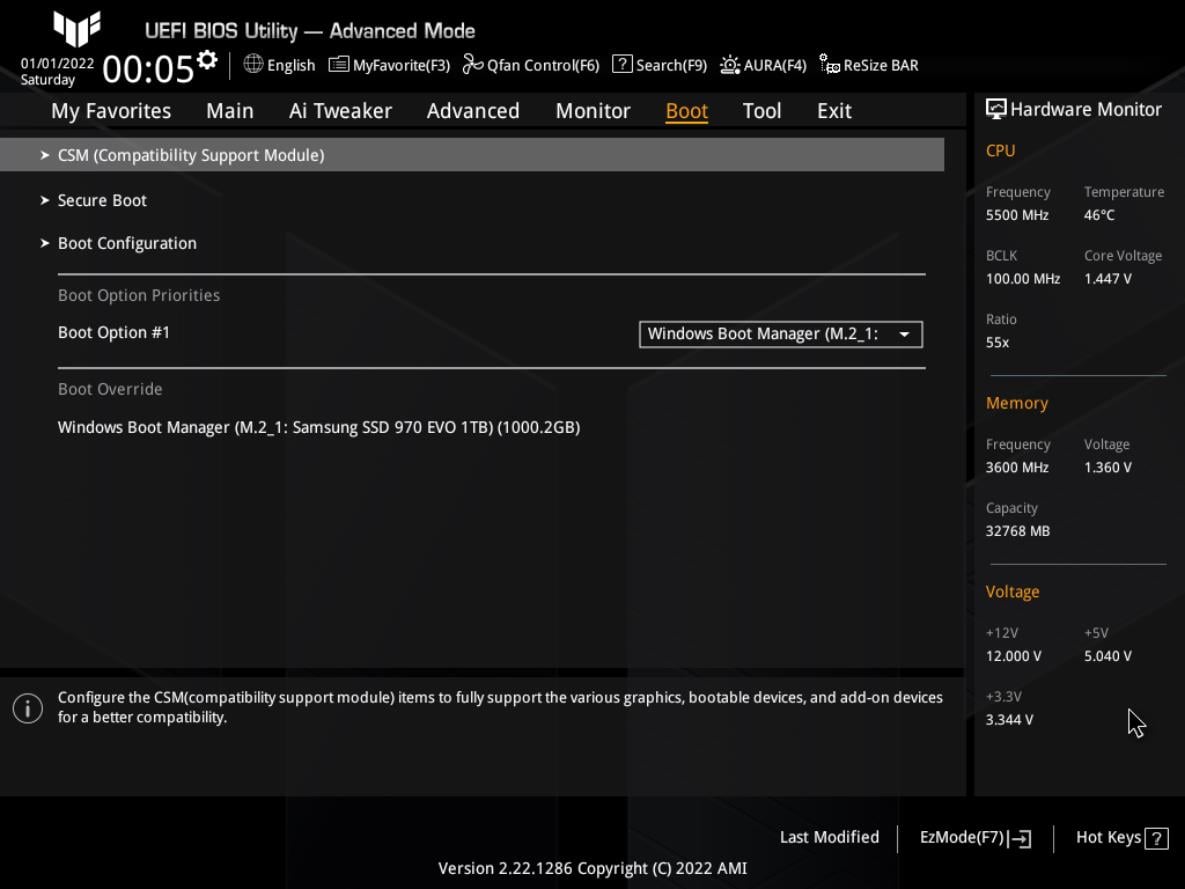Go to the Ai Tweaker tab
Screen dimensions: 1185x889
[x=340, y=111]
